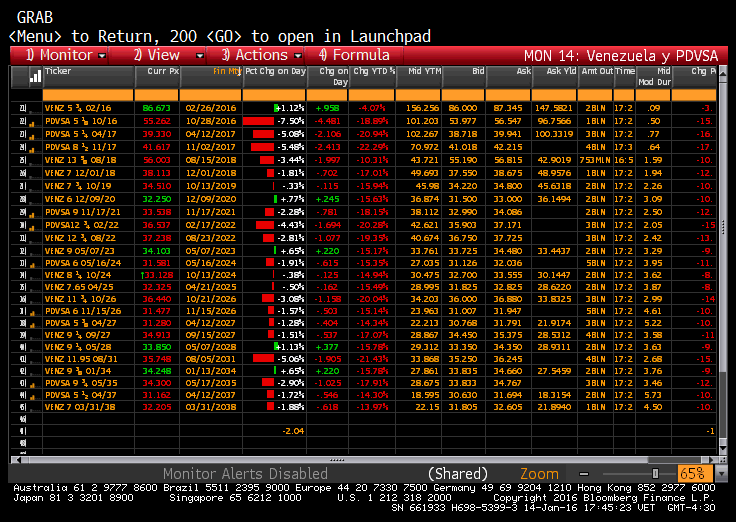The width and height of the screenshot is (736, 522).
Task: Select the VENZ 6 12/09/20 ticker
Action: coord(80,200)
